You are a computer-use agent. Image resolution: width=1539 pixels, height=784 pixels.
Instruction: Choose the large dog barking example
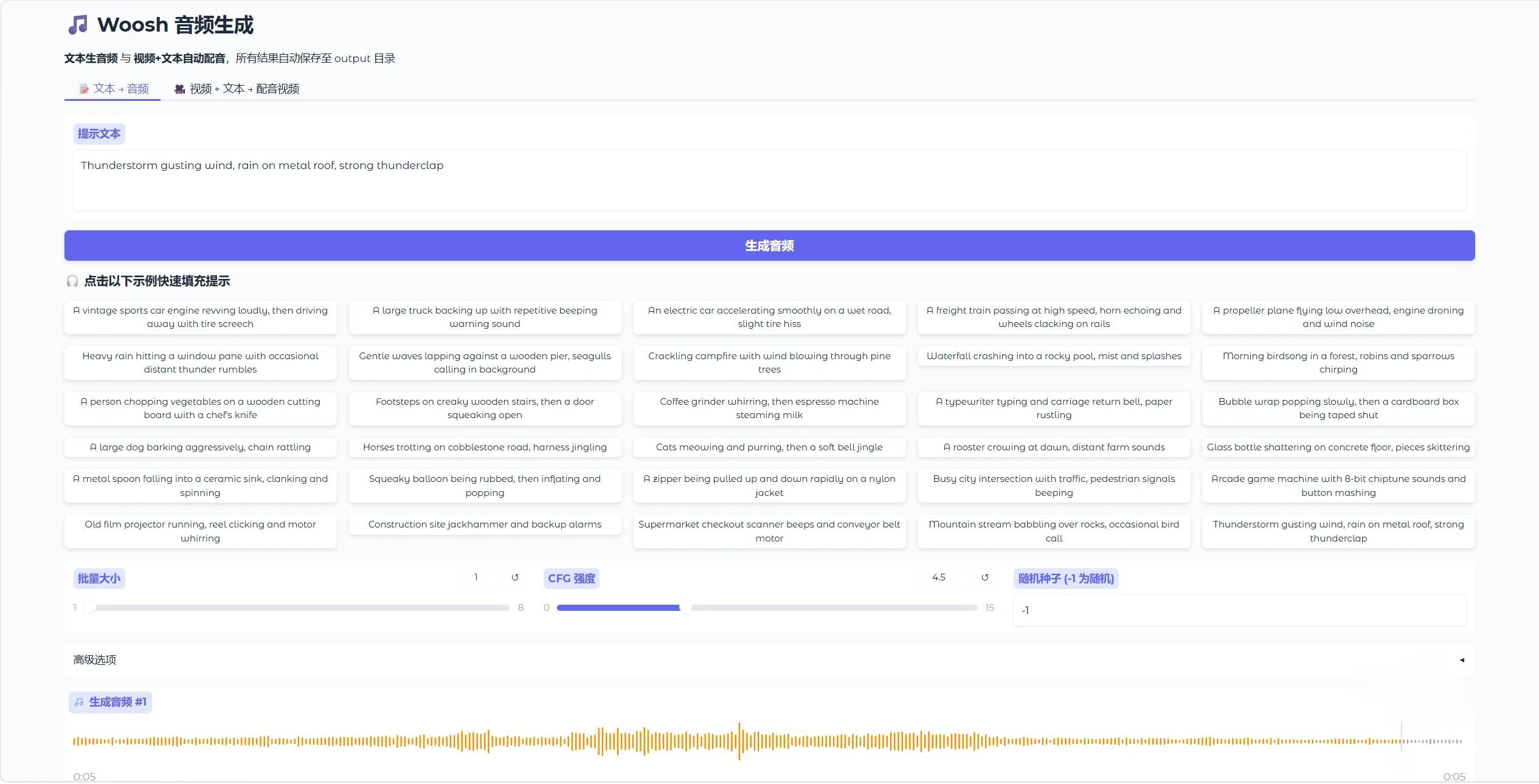pos(200,447)
